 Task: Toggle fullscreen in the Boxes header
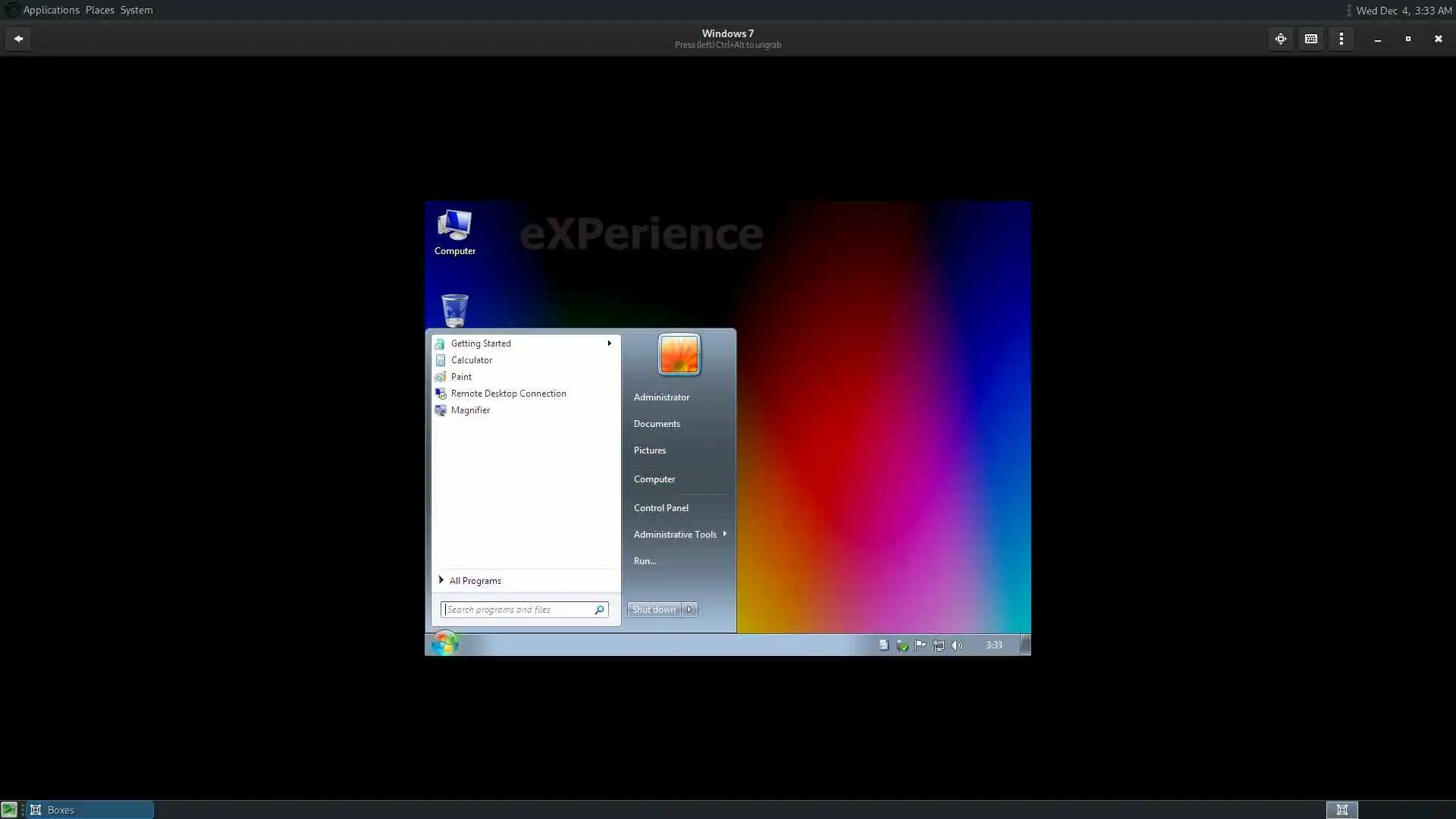tap(1281, 39)
